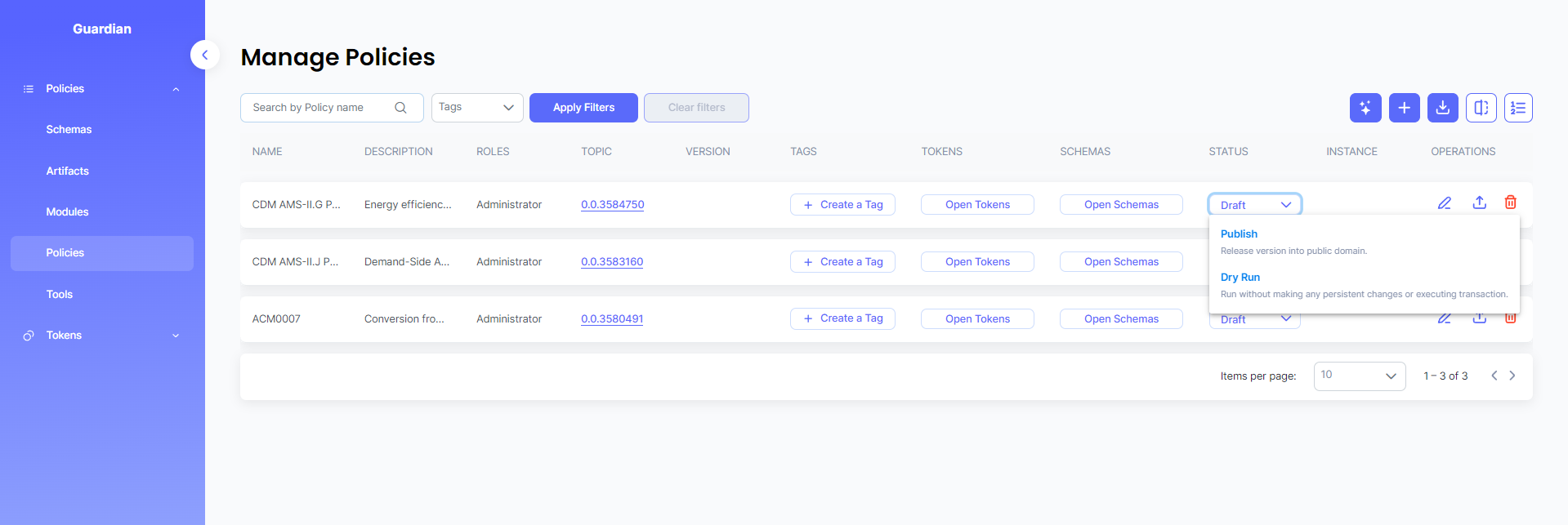
Task: Click the Clear filters button
Action: click(696, 108)
